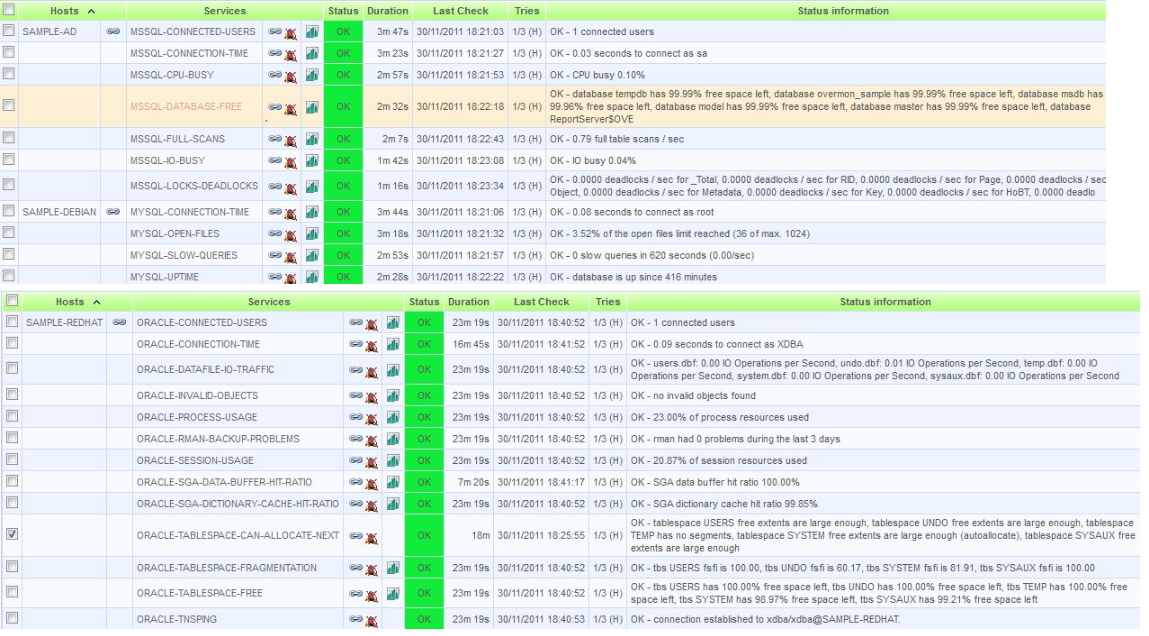The width and height of the screenshot is (1149, 636).
Task: Open performance graph for MYSQL-UPTIME
Action: tap(312, 277)
